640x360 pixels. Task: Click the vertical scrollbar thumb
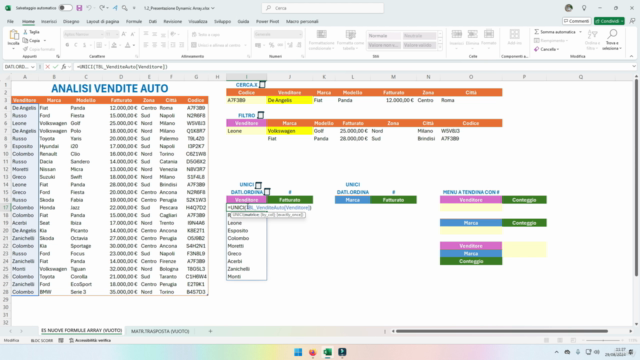636,178
